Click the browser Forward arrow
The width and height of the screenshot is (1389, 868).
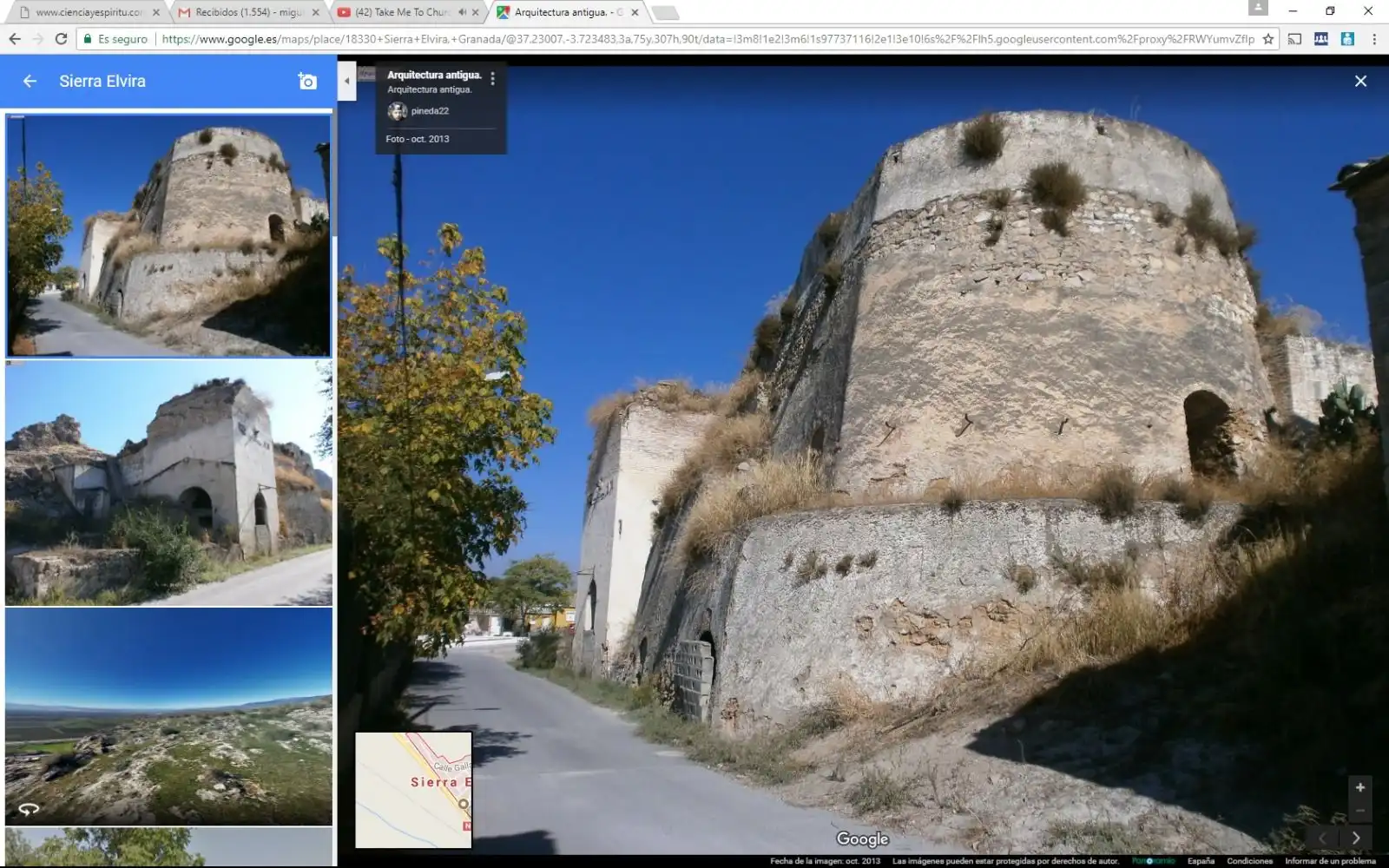coord(37,39)
